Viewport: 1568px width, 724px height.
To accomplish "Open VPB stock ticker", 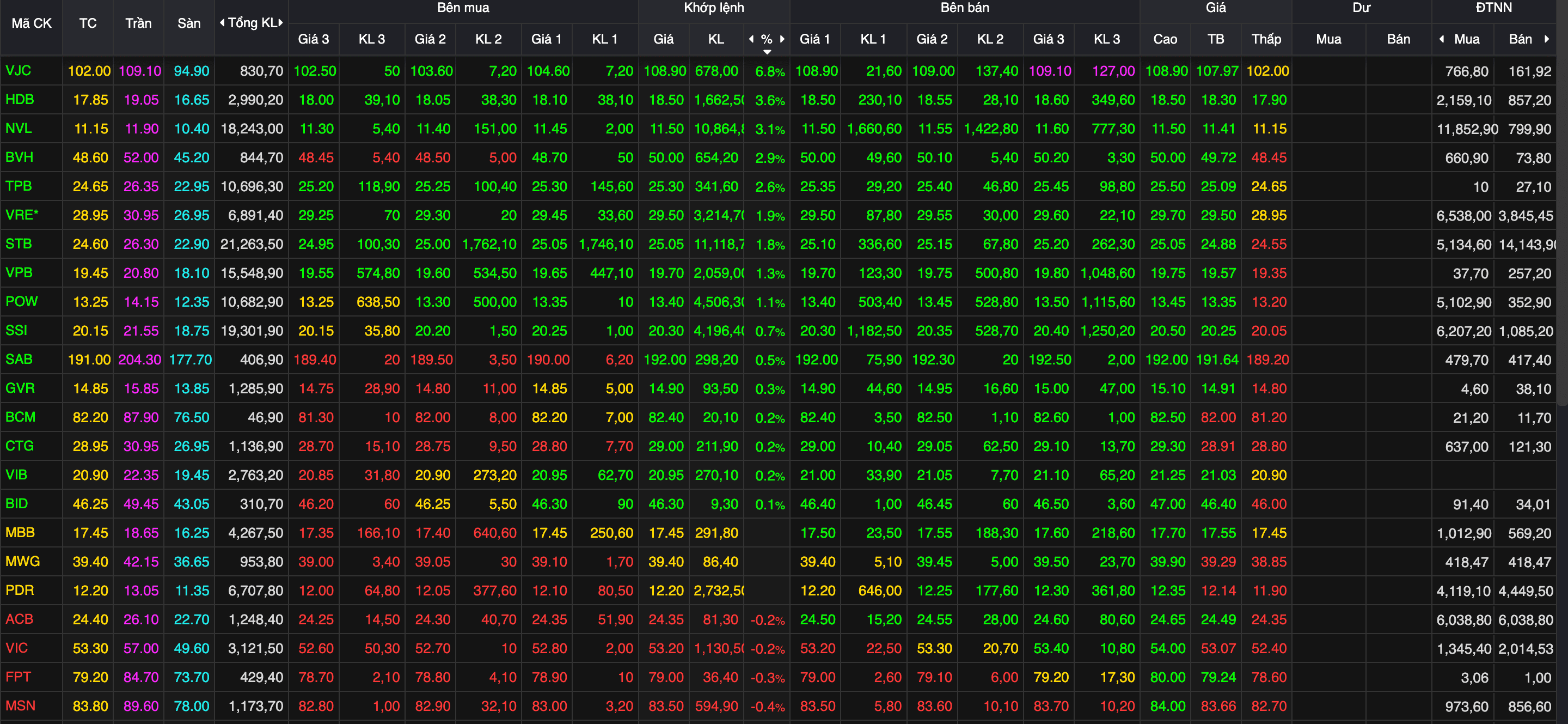I will [x=19, y=272].
